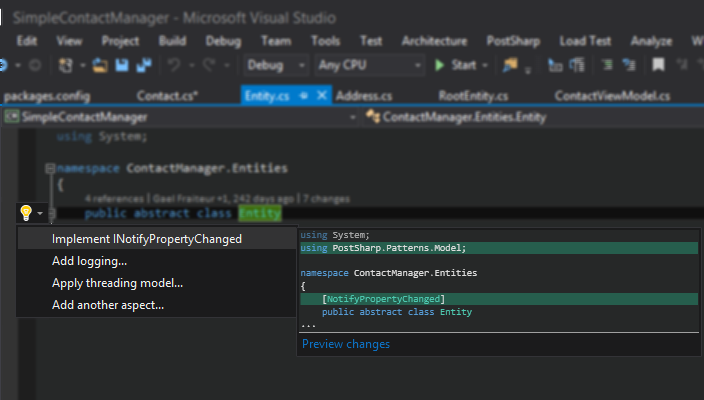Switch to the ContactViewModel.cs tab
This screenshot has width=704, height=400.
612,96
